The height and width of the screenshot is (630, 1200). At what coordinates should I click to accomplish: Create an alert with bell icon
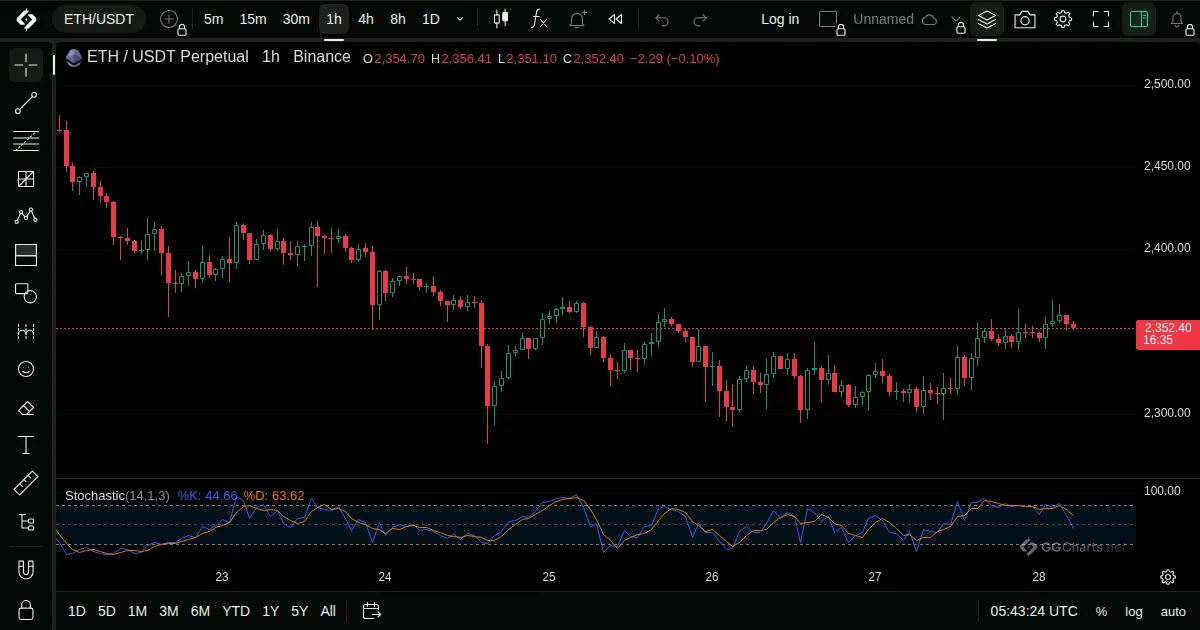[x=578, y=19]
